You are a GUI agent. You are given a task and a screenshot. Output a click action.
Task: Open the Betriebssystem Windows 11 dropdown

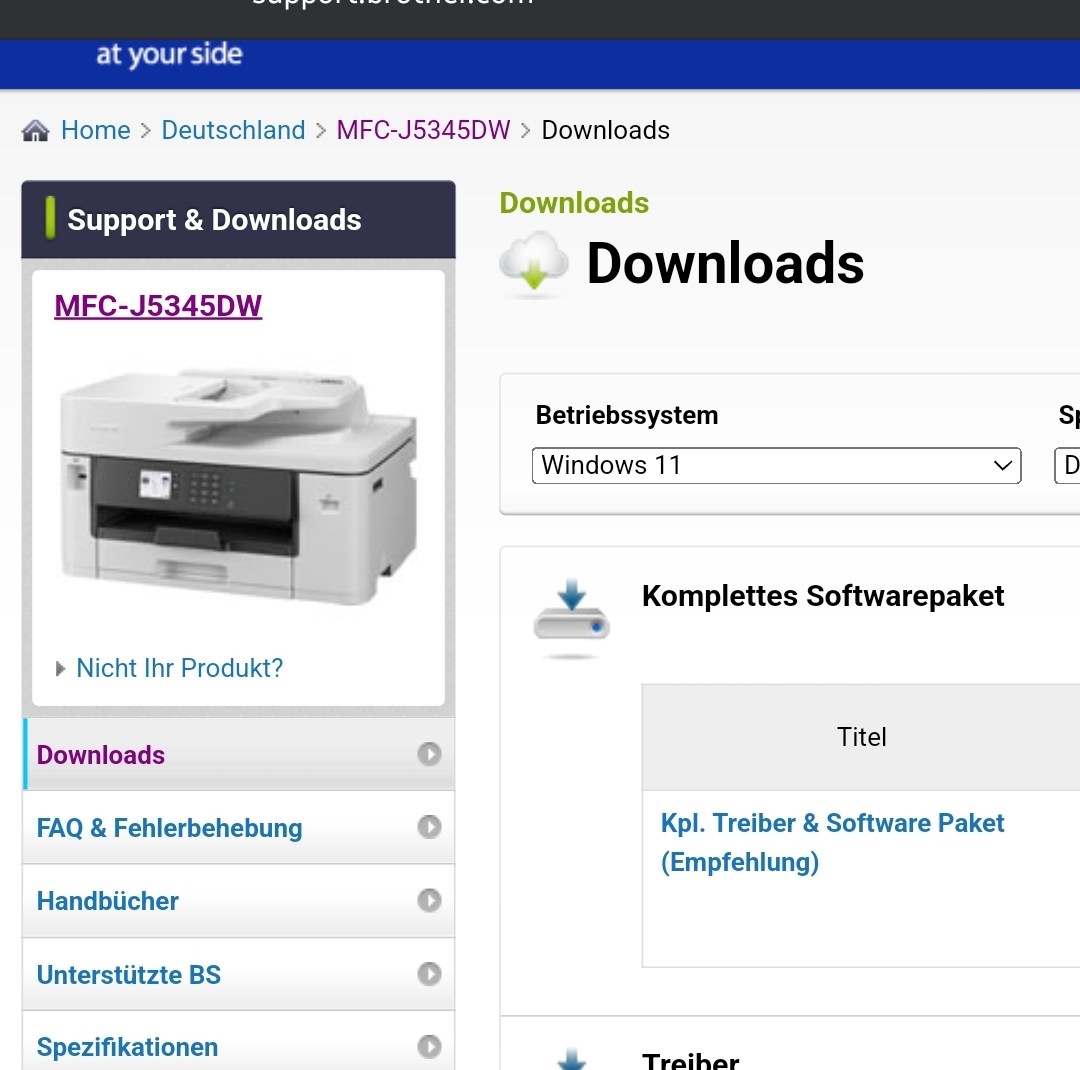pyautogui.click(x=776, y=466)
